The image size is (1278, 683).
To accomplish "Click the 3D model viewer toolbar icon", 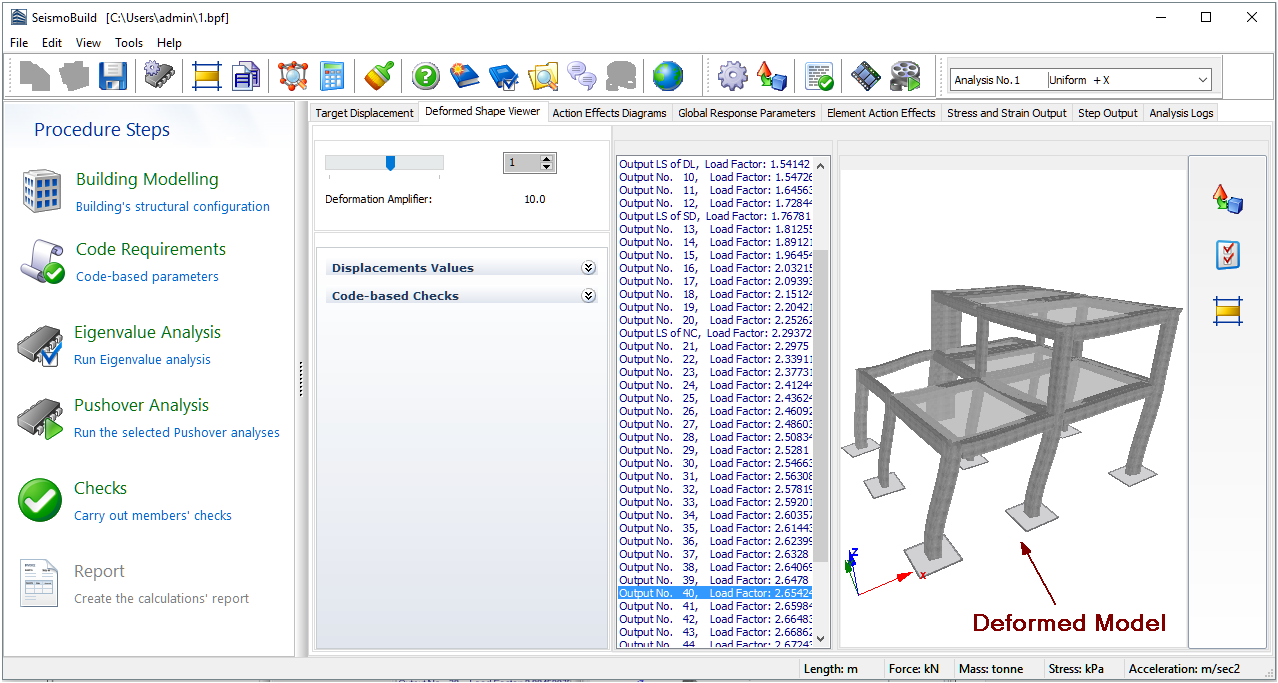I will click(x=292, y=75).
